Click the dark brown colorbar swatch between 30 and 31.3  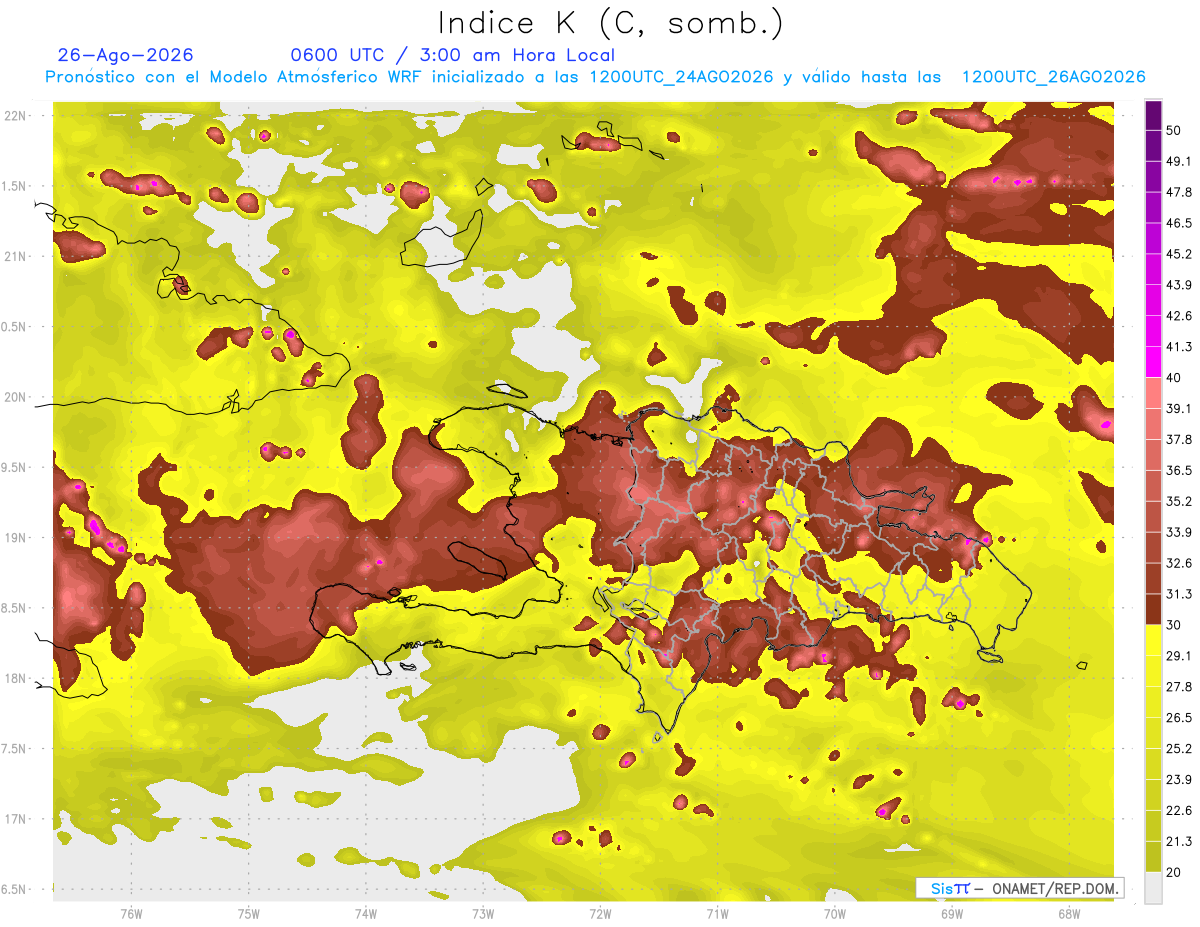point(1153,609)
